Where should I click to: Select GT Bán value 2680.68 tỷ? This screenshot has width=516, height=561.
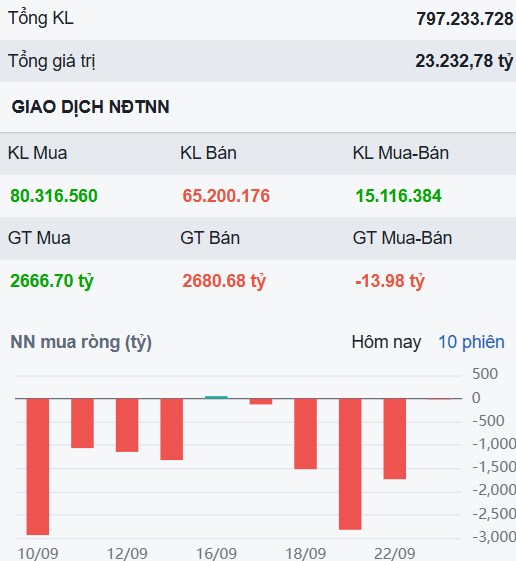tap(224, 281)
